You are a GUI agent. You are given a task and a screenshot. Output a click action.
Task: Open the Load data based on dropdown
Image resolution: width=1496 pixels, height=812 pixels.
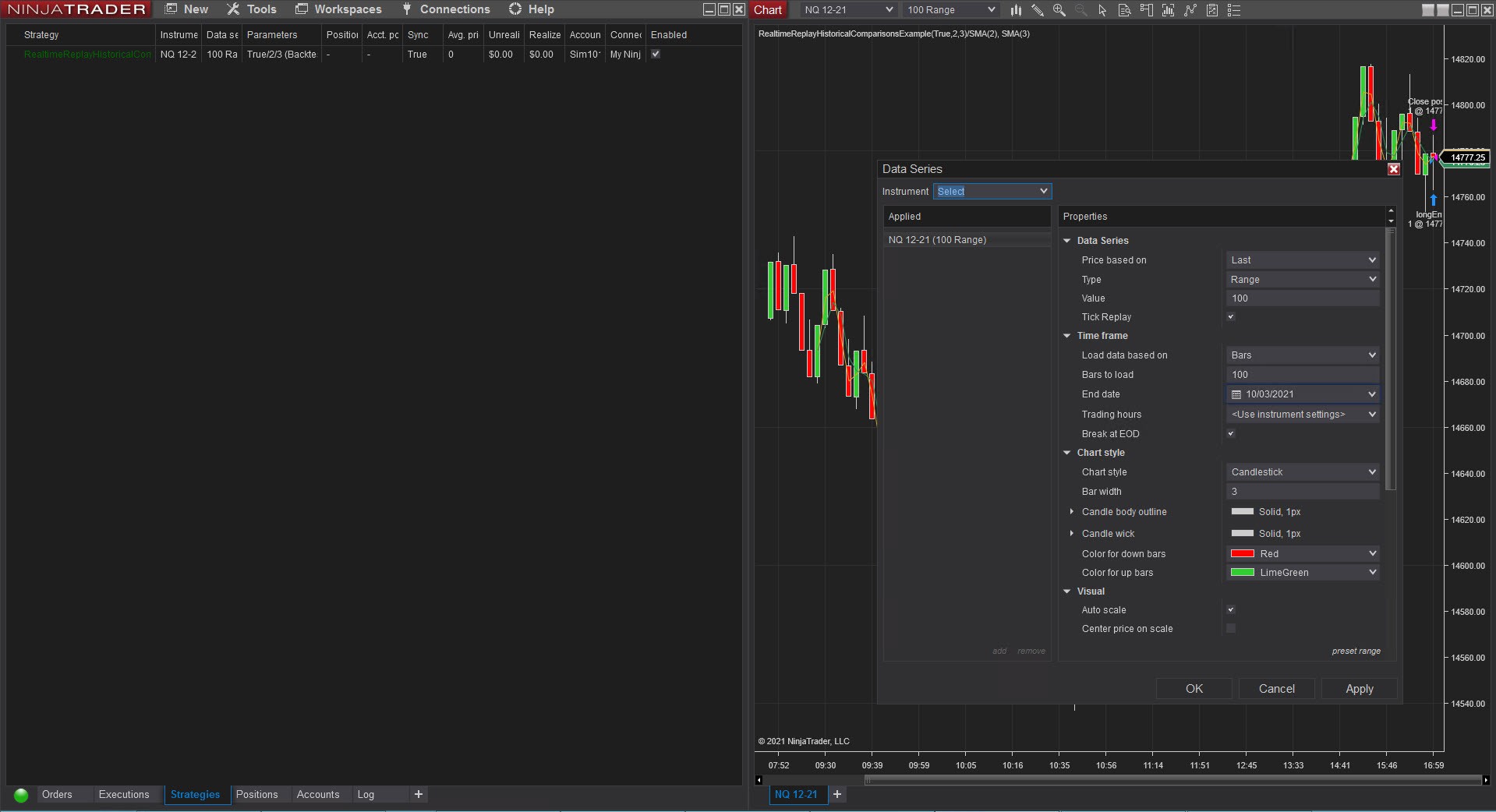[1303, 355]
